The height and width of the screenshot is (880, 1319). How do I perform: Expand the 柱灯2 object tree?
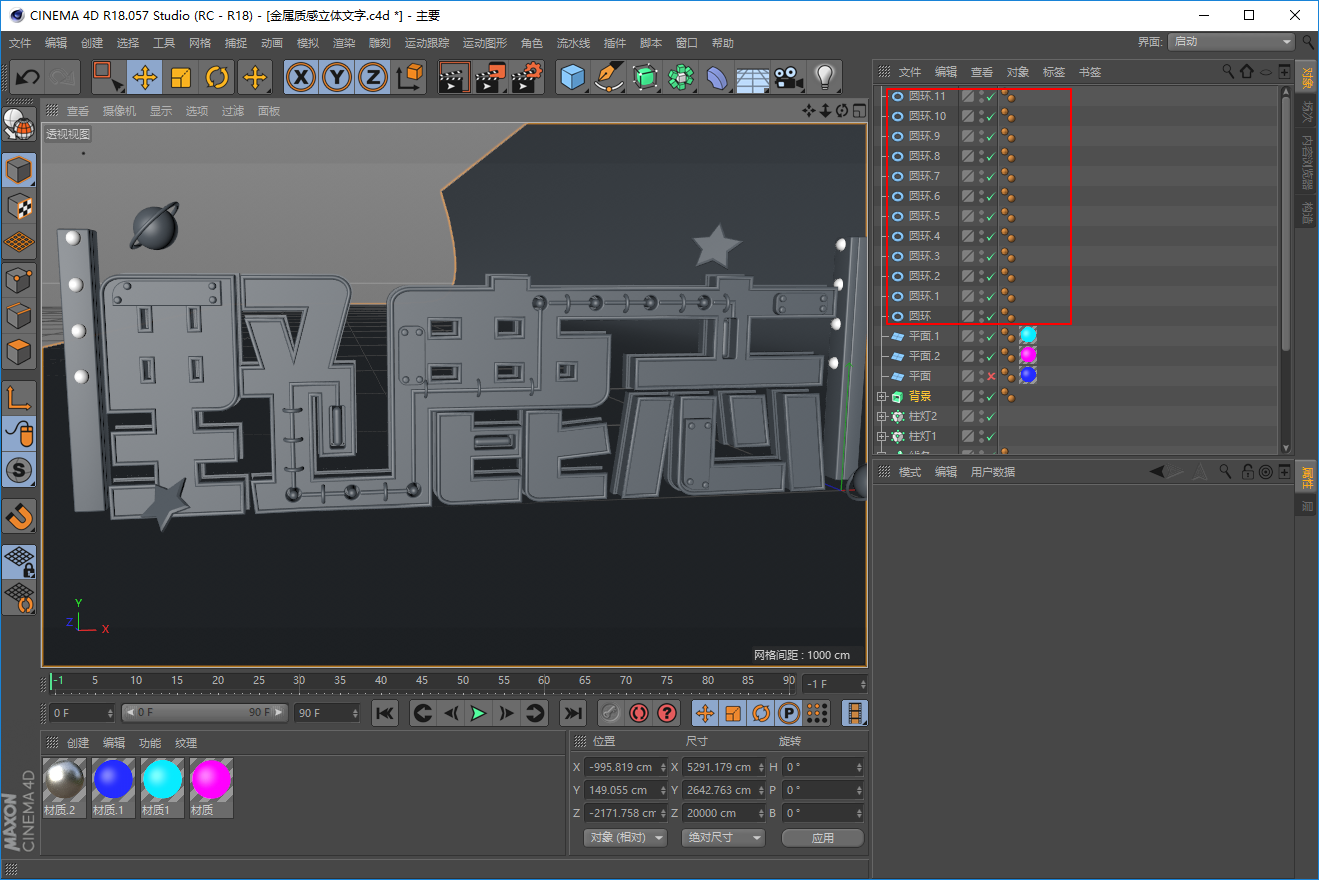pos(881,417)
